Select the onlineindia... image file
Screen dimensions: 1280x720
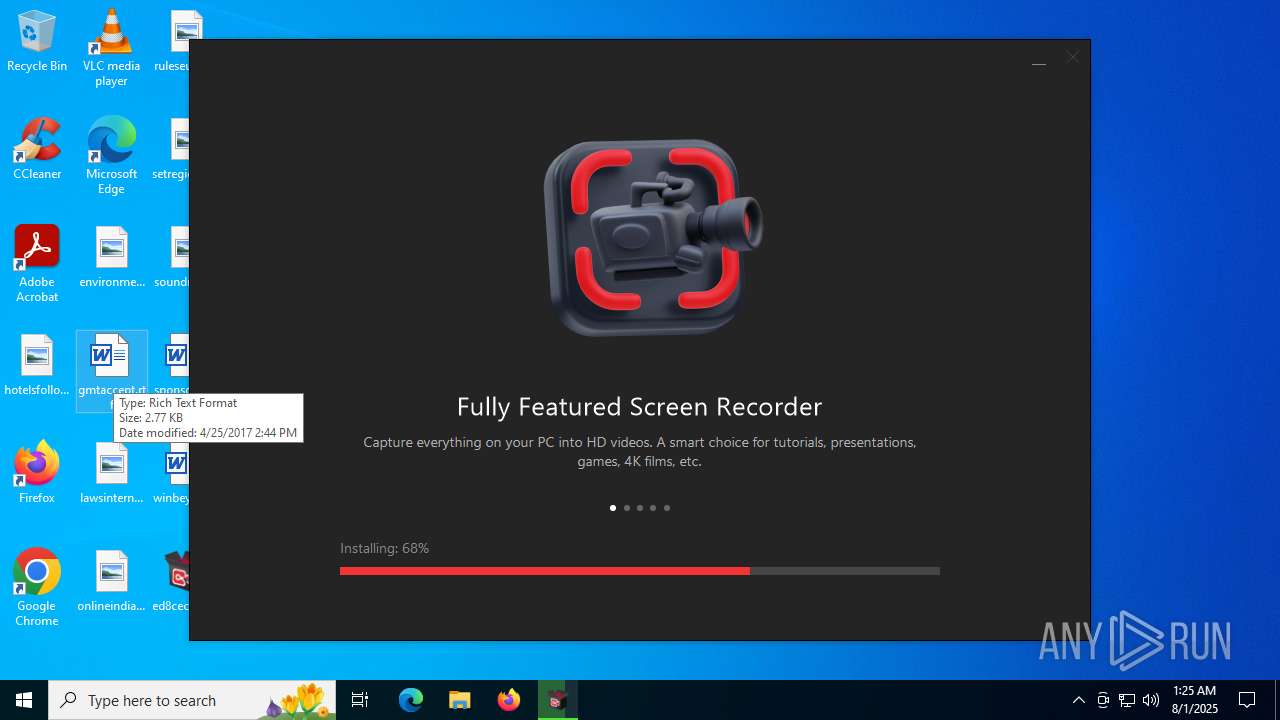click(112, 581)
